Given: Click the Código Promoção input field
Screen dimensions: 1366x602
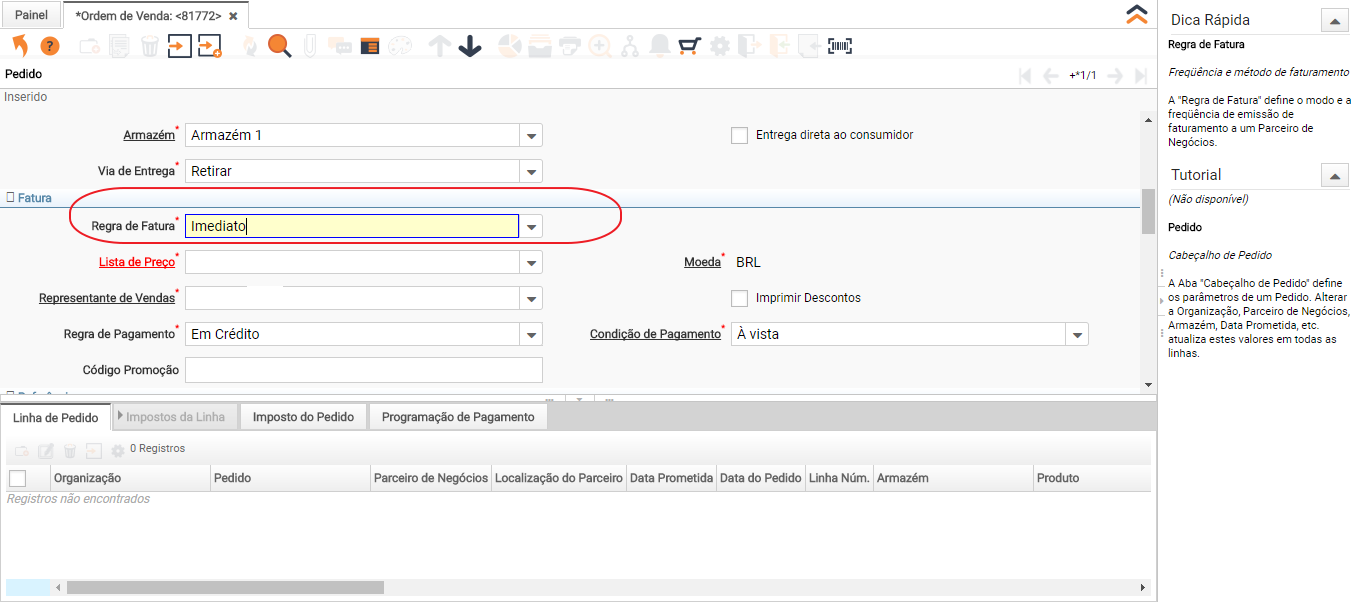Looking at the screenshot, I should (364, 370).
